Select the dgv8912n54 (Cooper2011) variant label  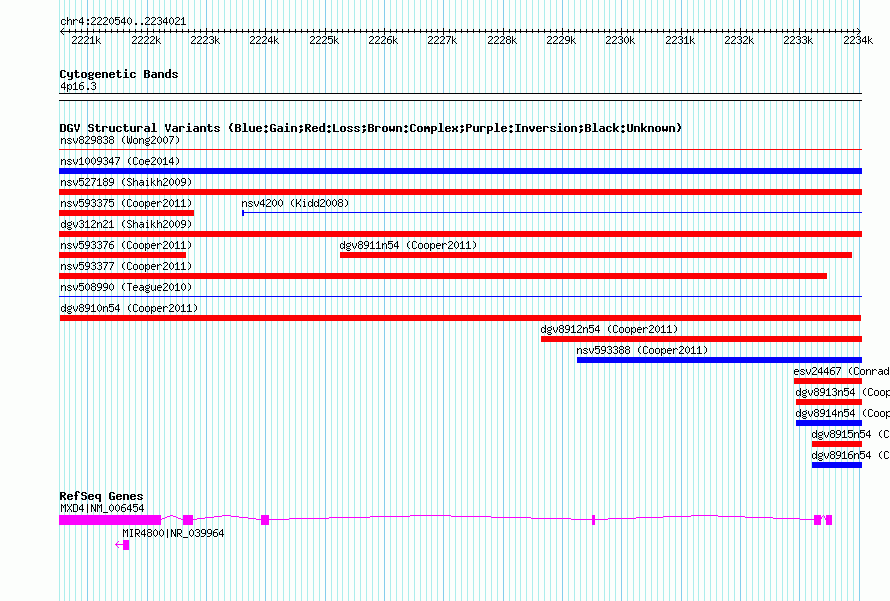(609, 329)
